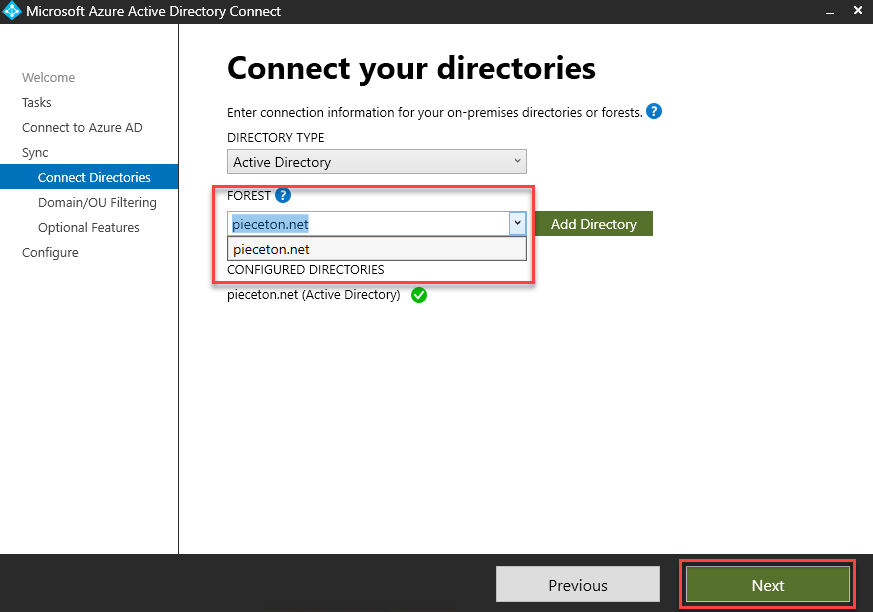
Task: Minimize the Azure AD Connect window
Action: 830,11
